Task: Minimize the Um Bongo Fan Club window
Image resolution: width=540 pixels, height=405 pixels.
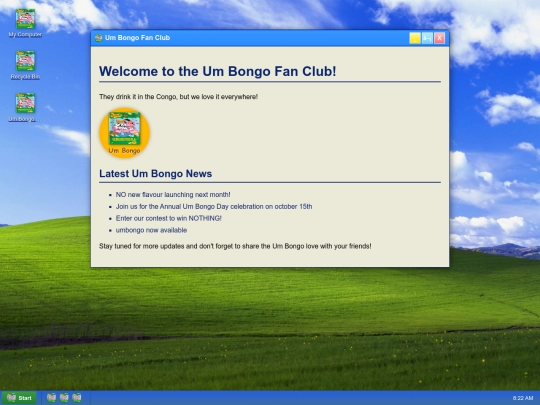Action: tap(415, 38)
